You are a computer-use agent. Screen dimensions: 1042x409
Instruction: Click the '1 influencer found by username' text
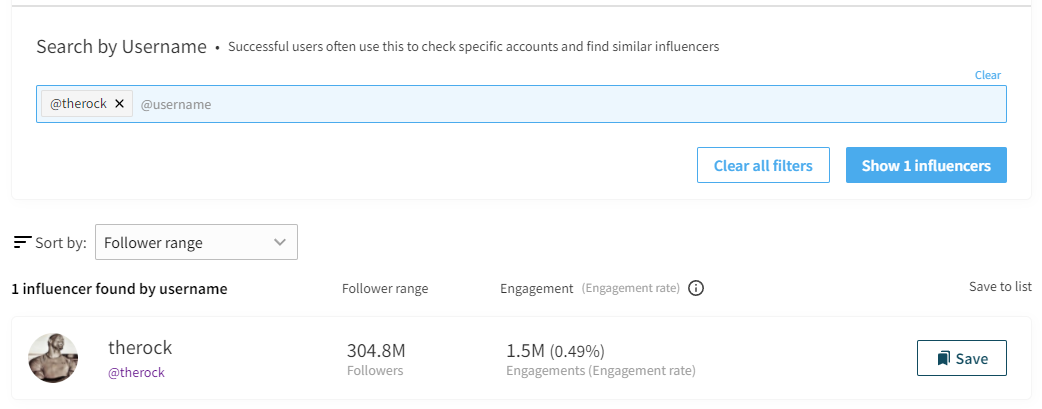click(119, 289)
